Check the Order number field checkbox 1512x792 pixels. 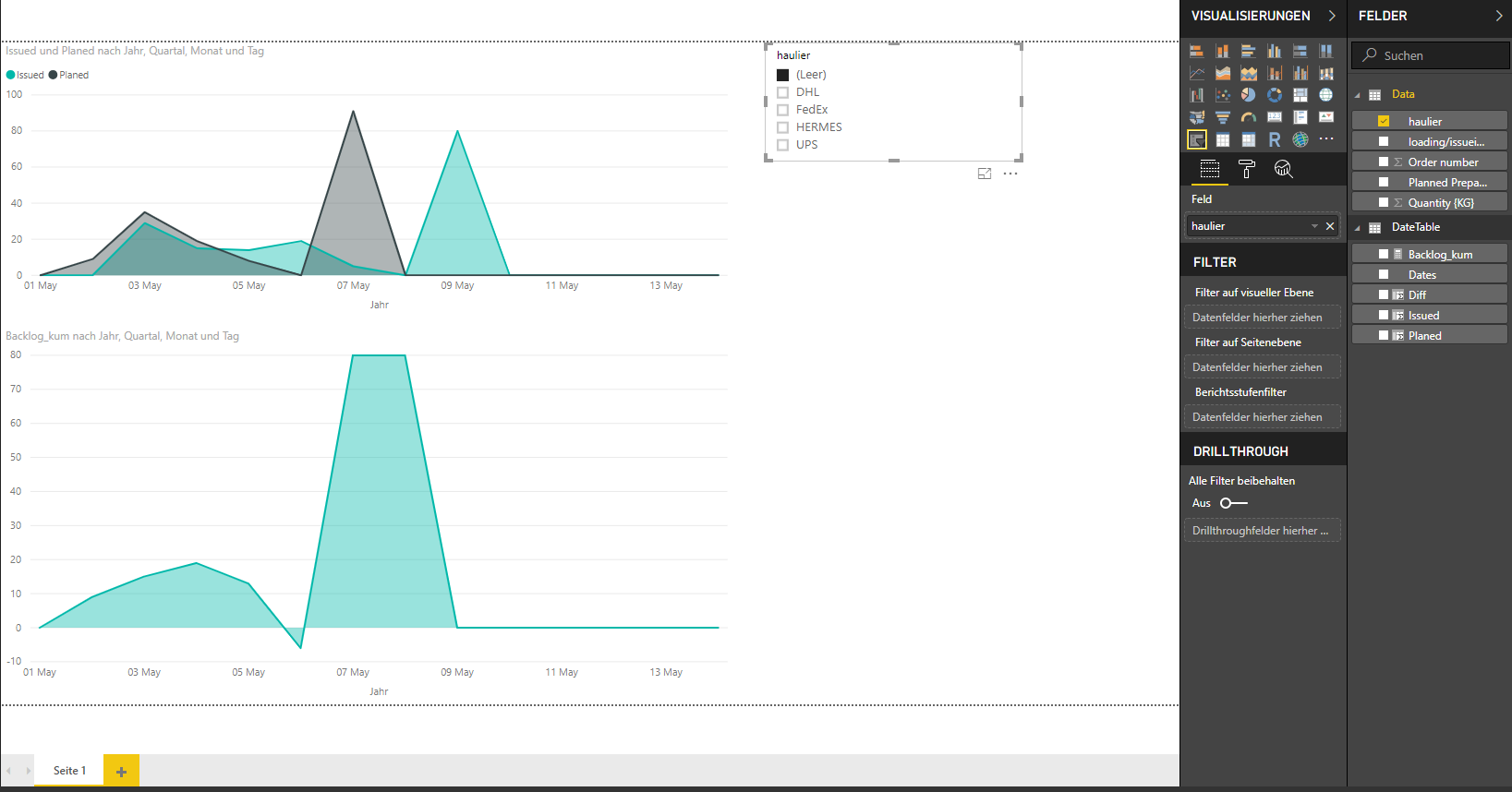point(1384,162)
